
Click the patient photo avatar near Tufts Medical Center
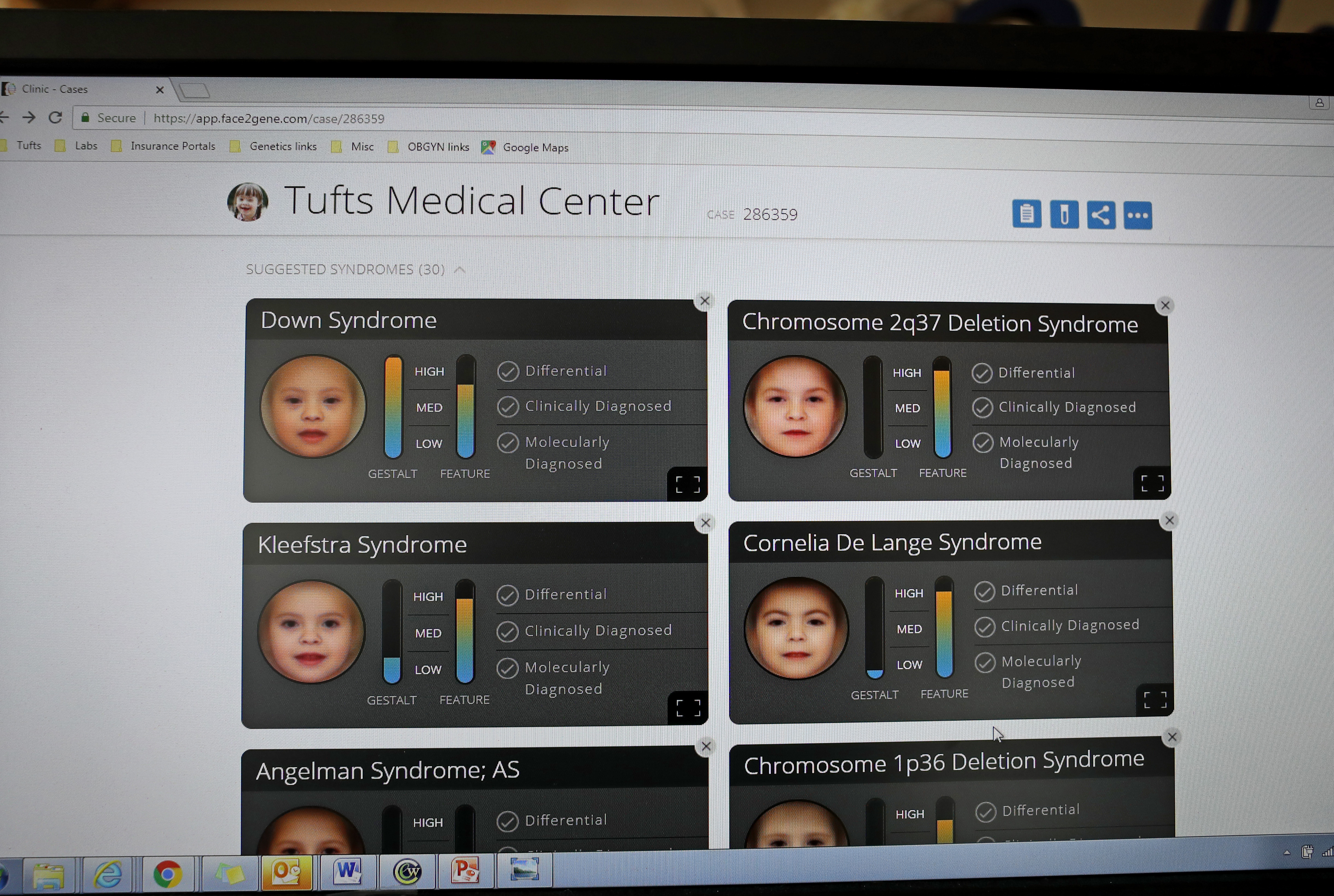click(x=247, y=202)
